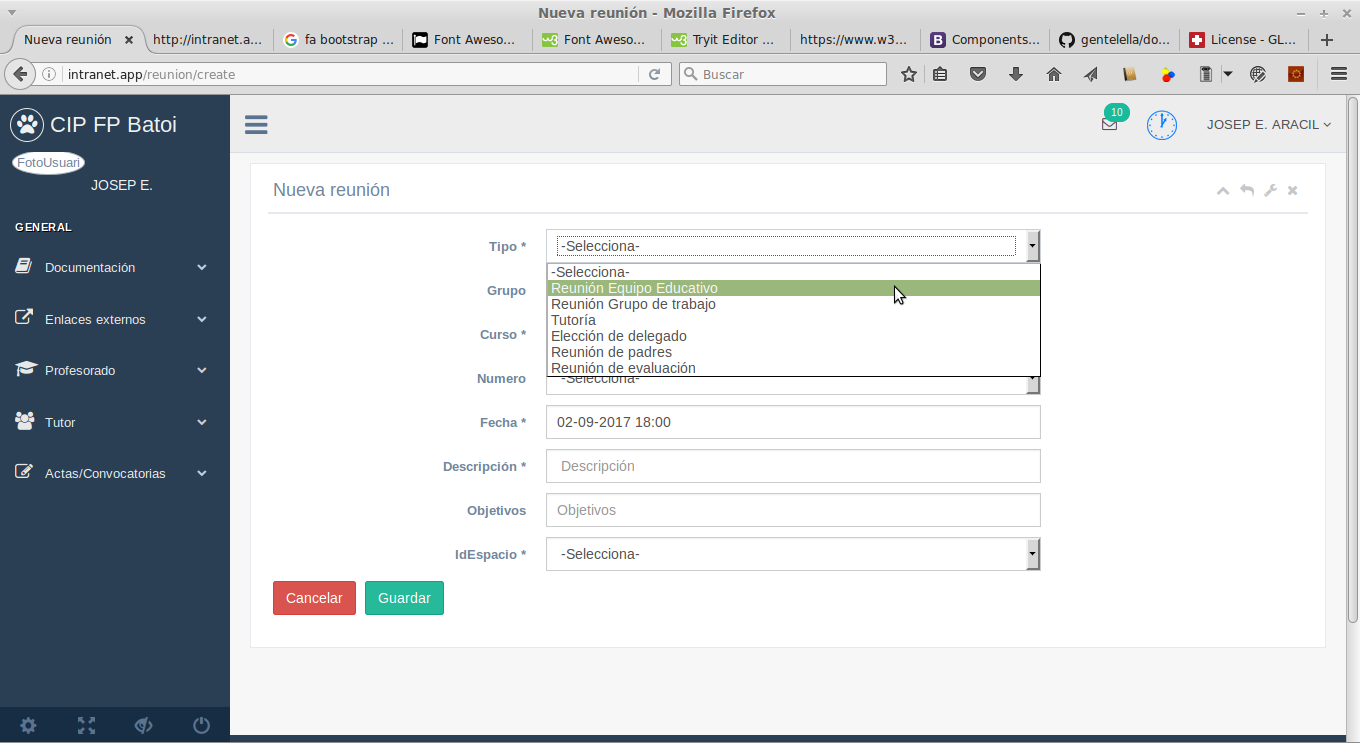
Task: Click the FotoUsuari profile picture placeholder
Action: (x=48, y=163)
